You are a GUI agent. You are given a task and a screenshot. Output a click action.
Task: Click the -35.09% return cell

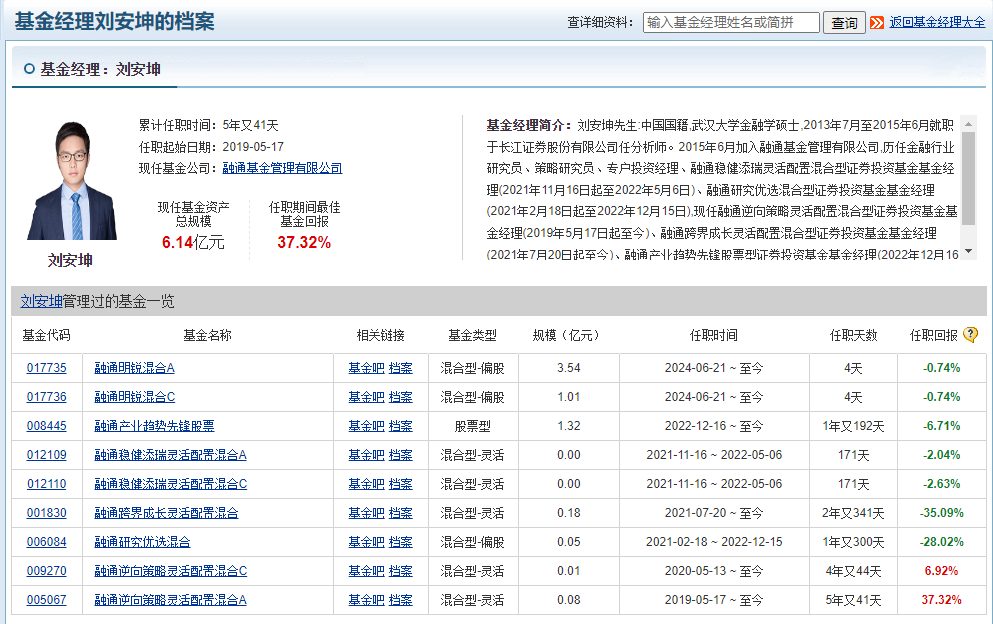(942, 513)
